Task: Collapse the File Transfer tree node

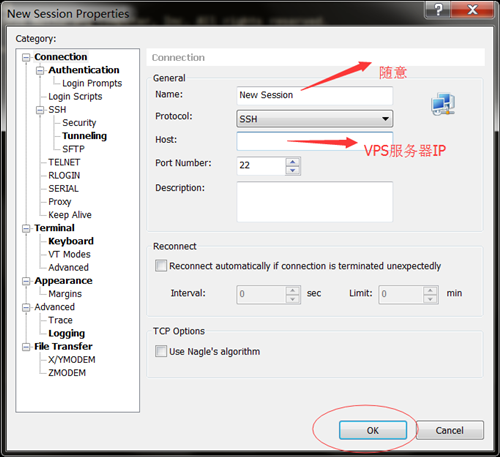Action: point(26,347)
